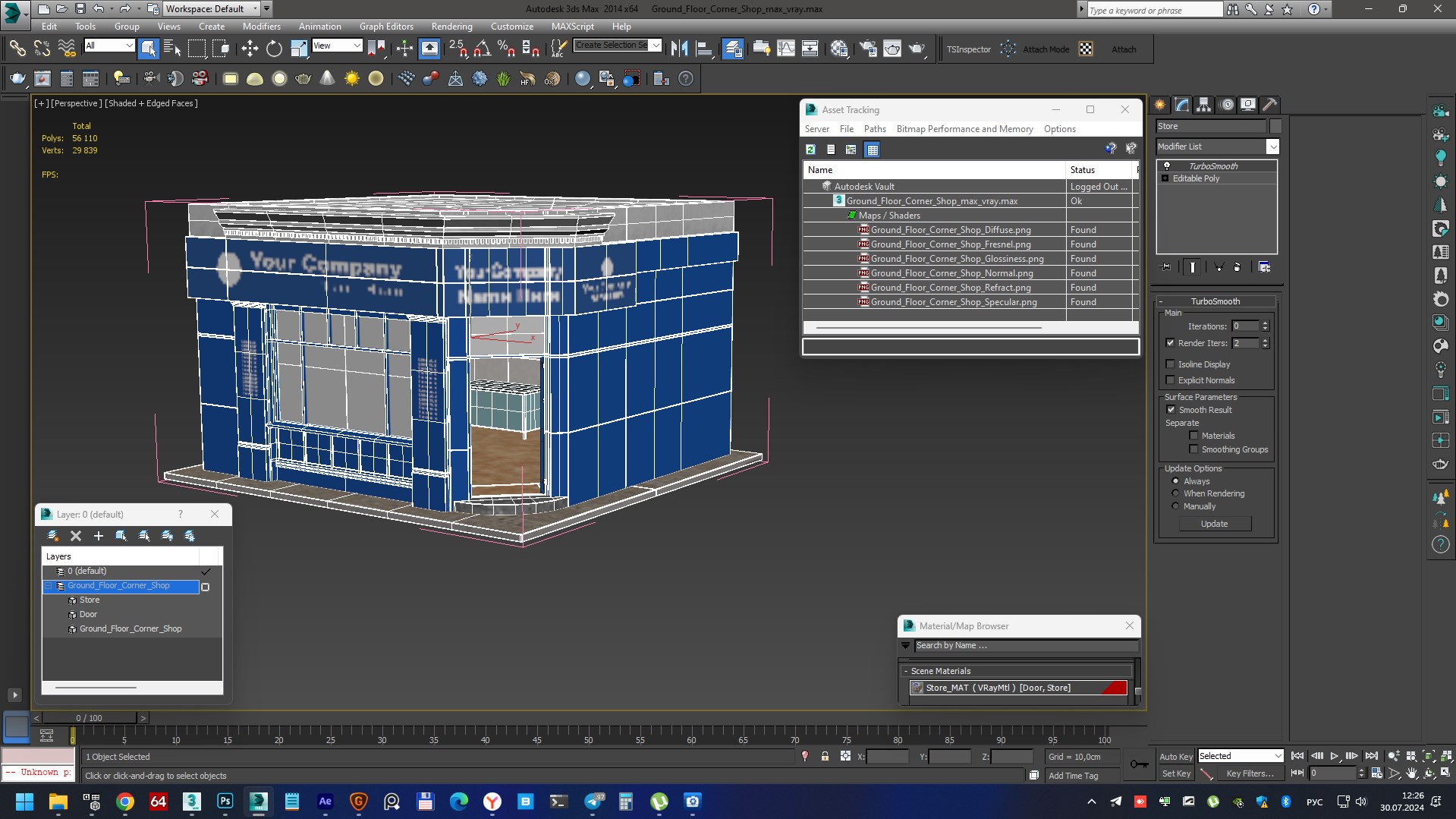
Task: Click the Teapot primitive icon
Action: pos(303,78)
